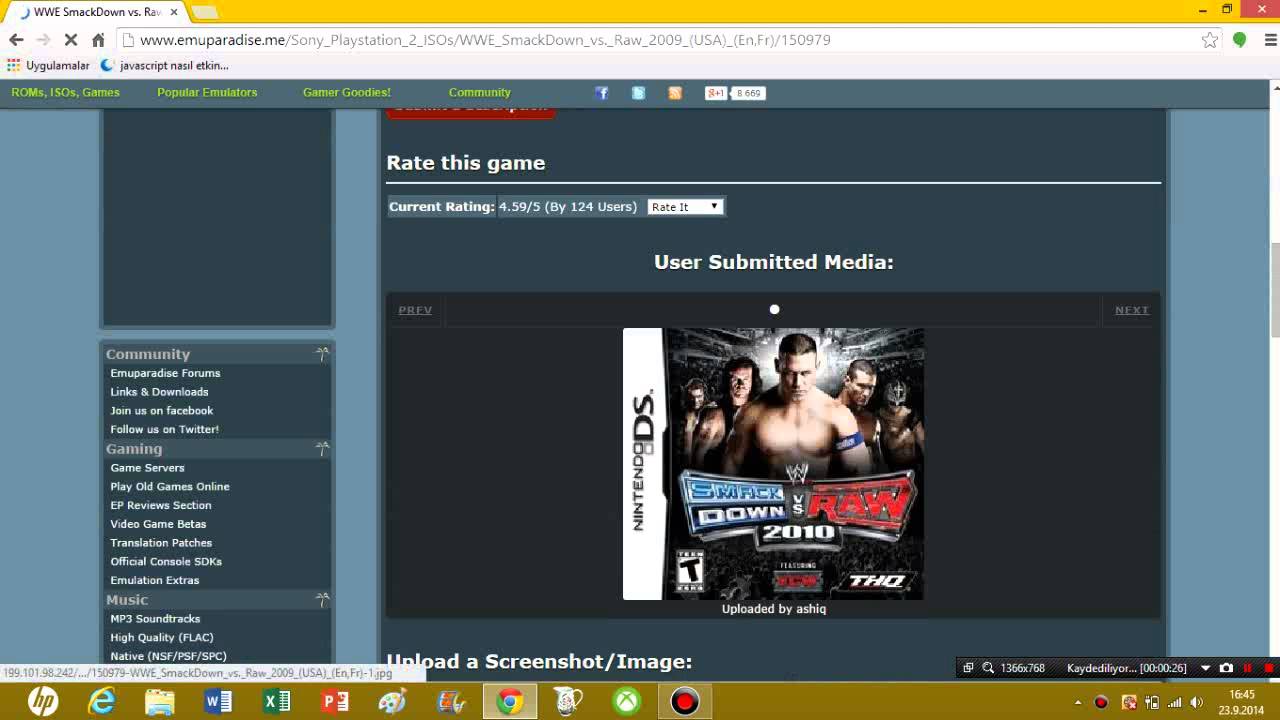Click the HP Start button on taskbar
Image resolution: width=1280 pixels, height=720 pixels.
43,702
